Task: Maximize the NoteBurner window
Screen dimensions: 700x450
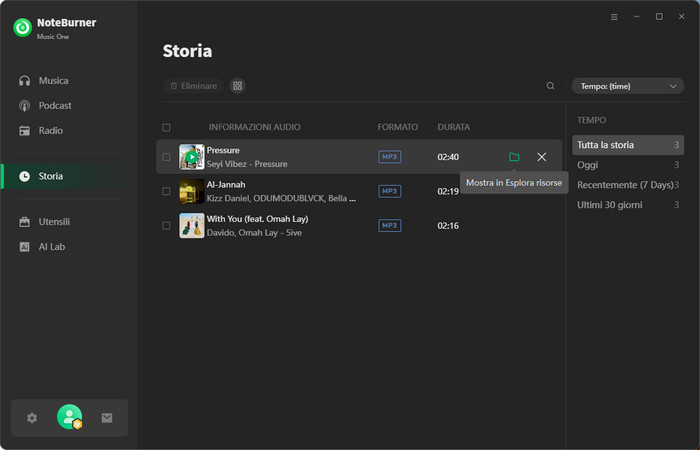Action: (x=659, y=17)
